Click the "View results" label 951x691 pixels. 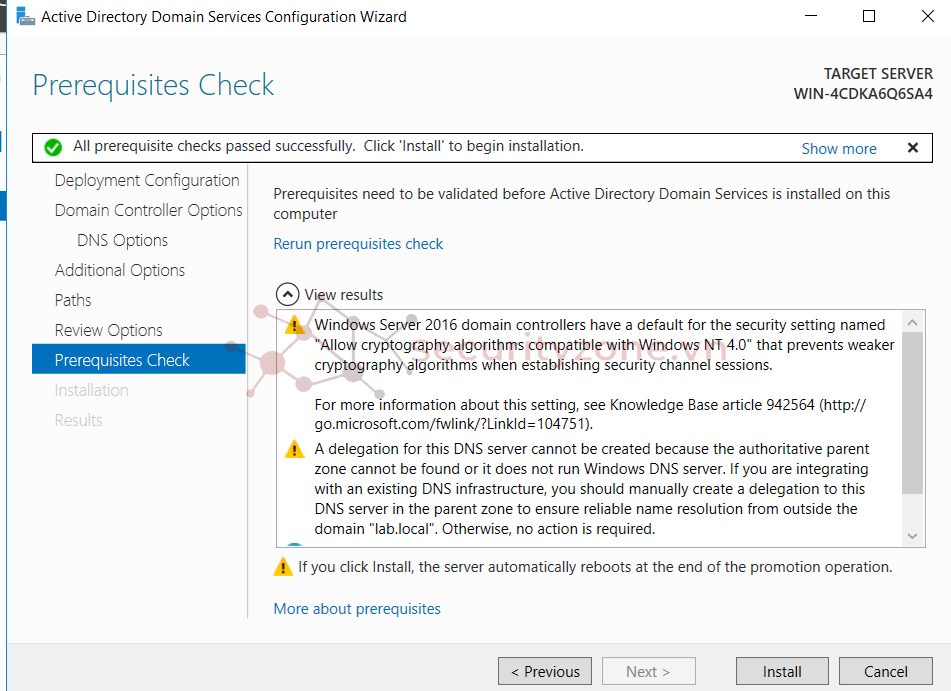(x=343, y=295)
